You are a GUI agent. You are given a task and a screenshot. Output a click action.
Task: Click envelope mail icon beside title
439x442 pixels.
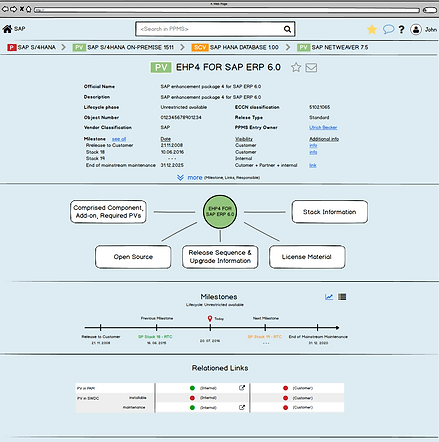tap(311, 68)
